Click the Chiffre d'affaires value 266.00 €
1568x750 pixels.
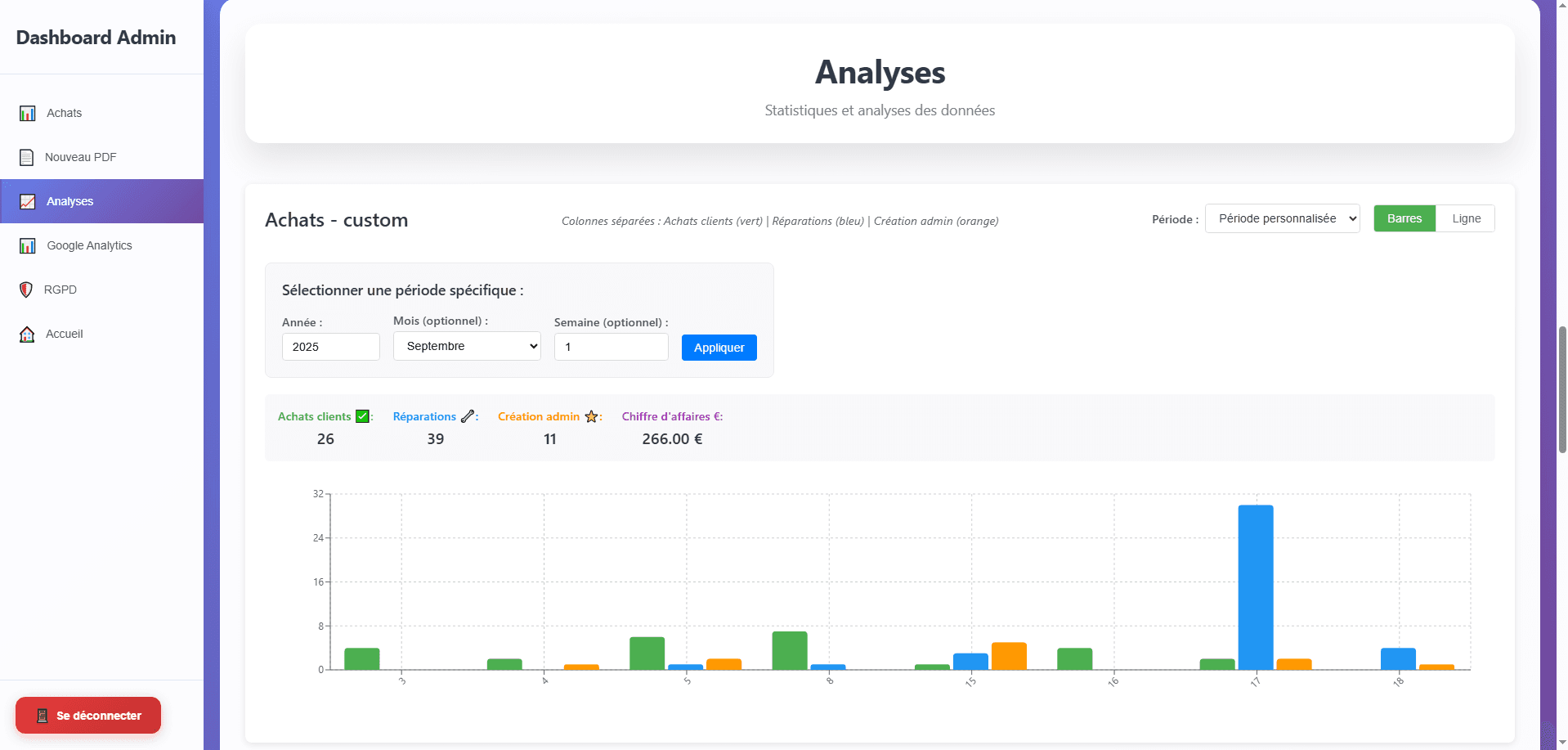[x=672, y=439]
